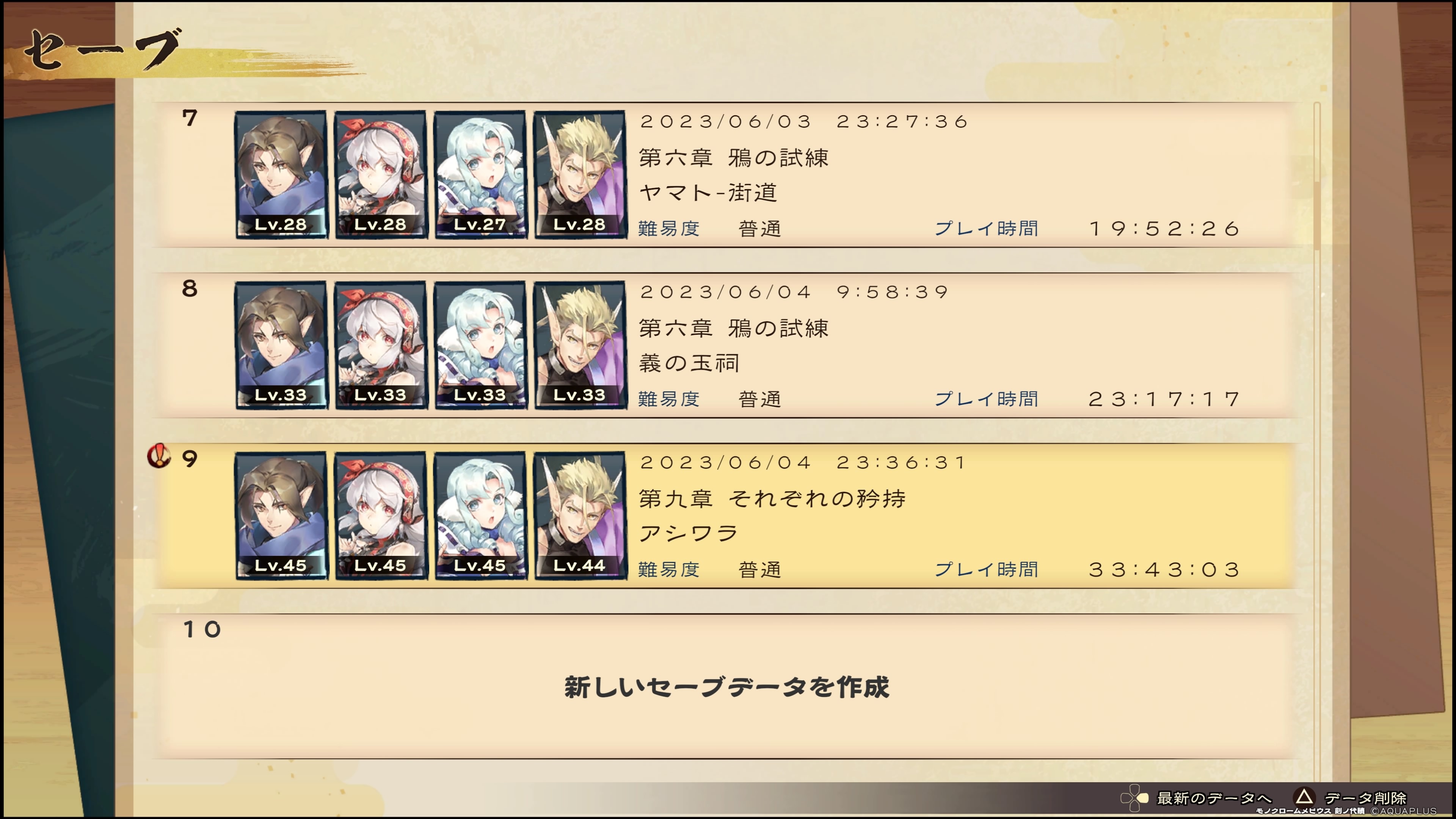Screen dimensions: 1456x819
Task: Click the D-pad icon for 最新のデータへ
Action: coord(1134,797)
